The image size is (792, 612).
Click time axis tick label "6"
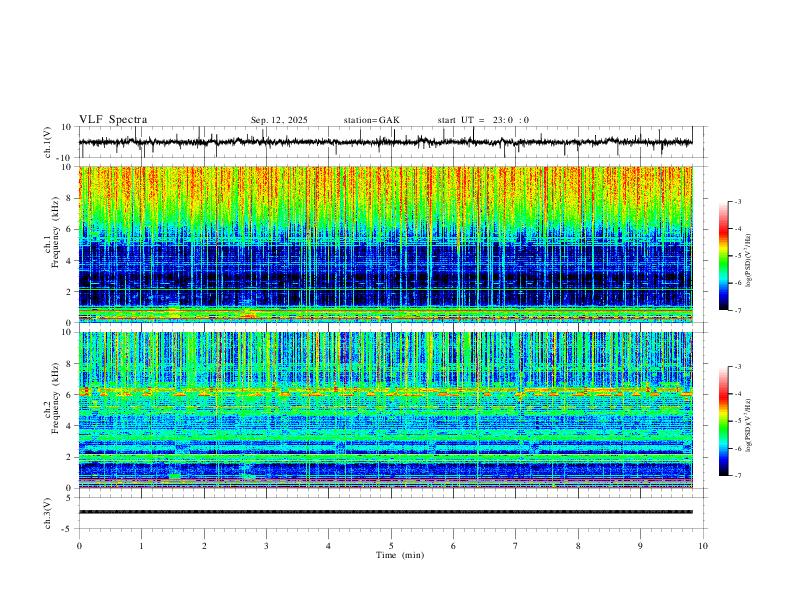click(x=453, y=546)
